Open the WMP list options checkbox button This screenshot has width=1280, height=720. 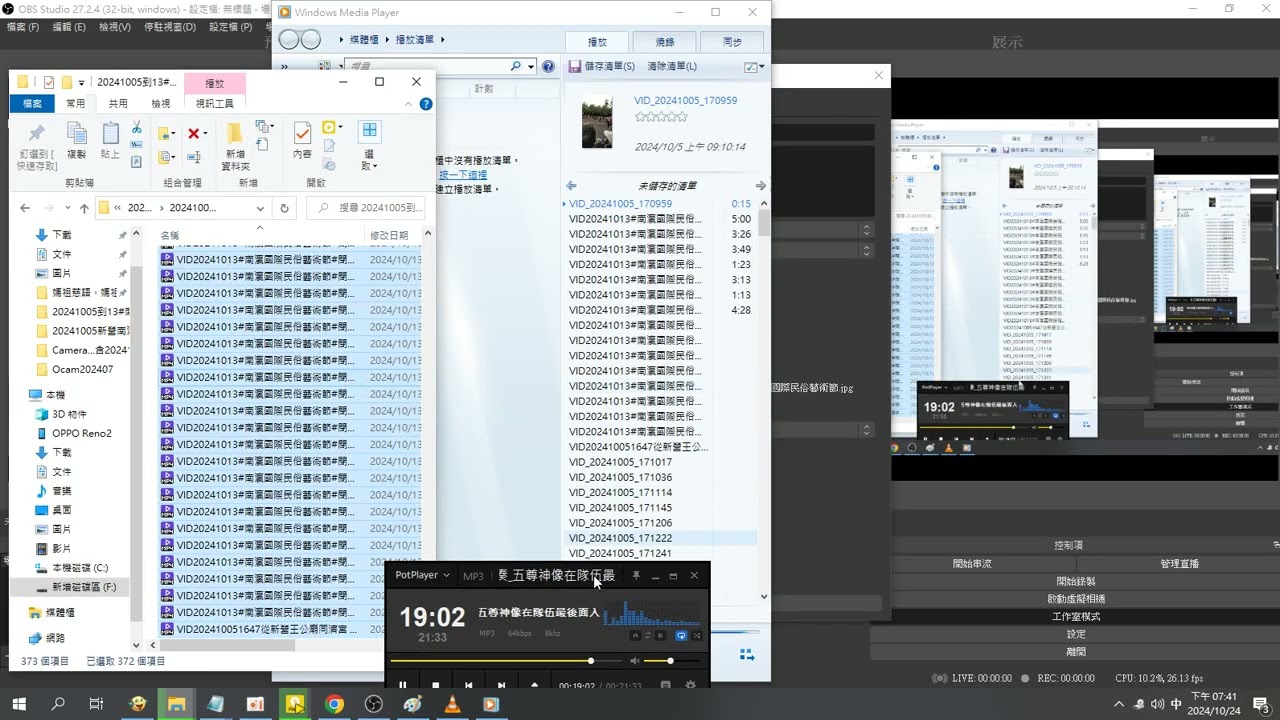pyautogui.click(x=754, y=66)
